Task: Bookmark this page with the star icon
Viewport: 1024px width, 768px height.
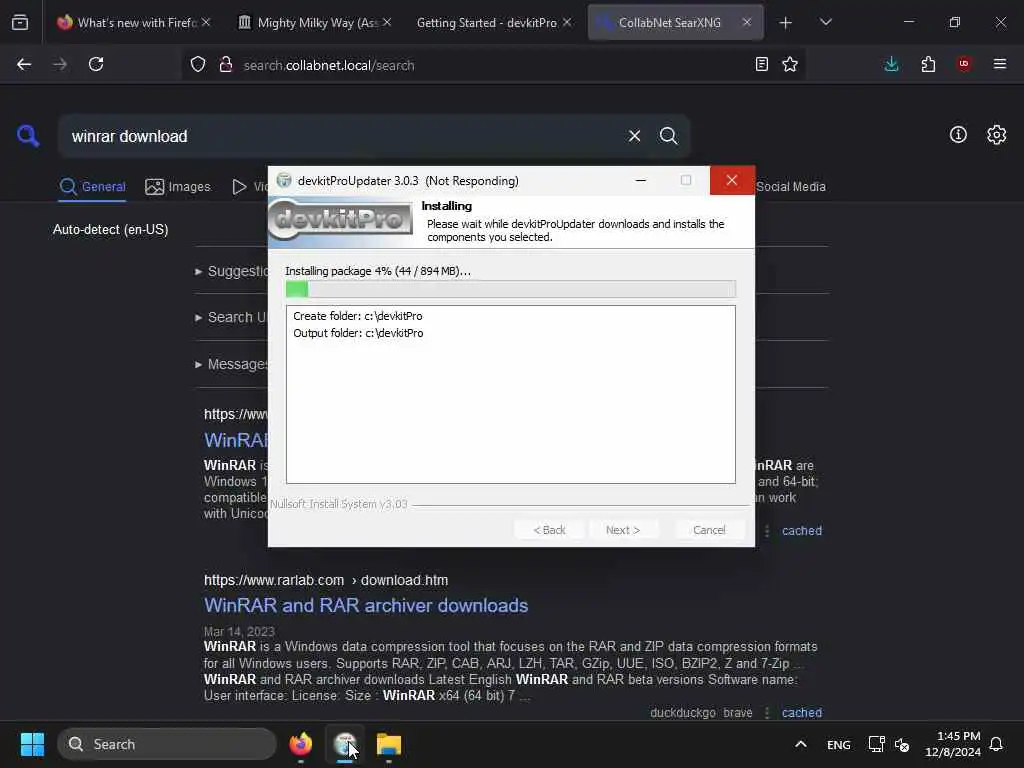Action: pyautogui.click(x=790, y=64)
